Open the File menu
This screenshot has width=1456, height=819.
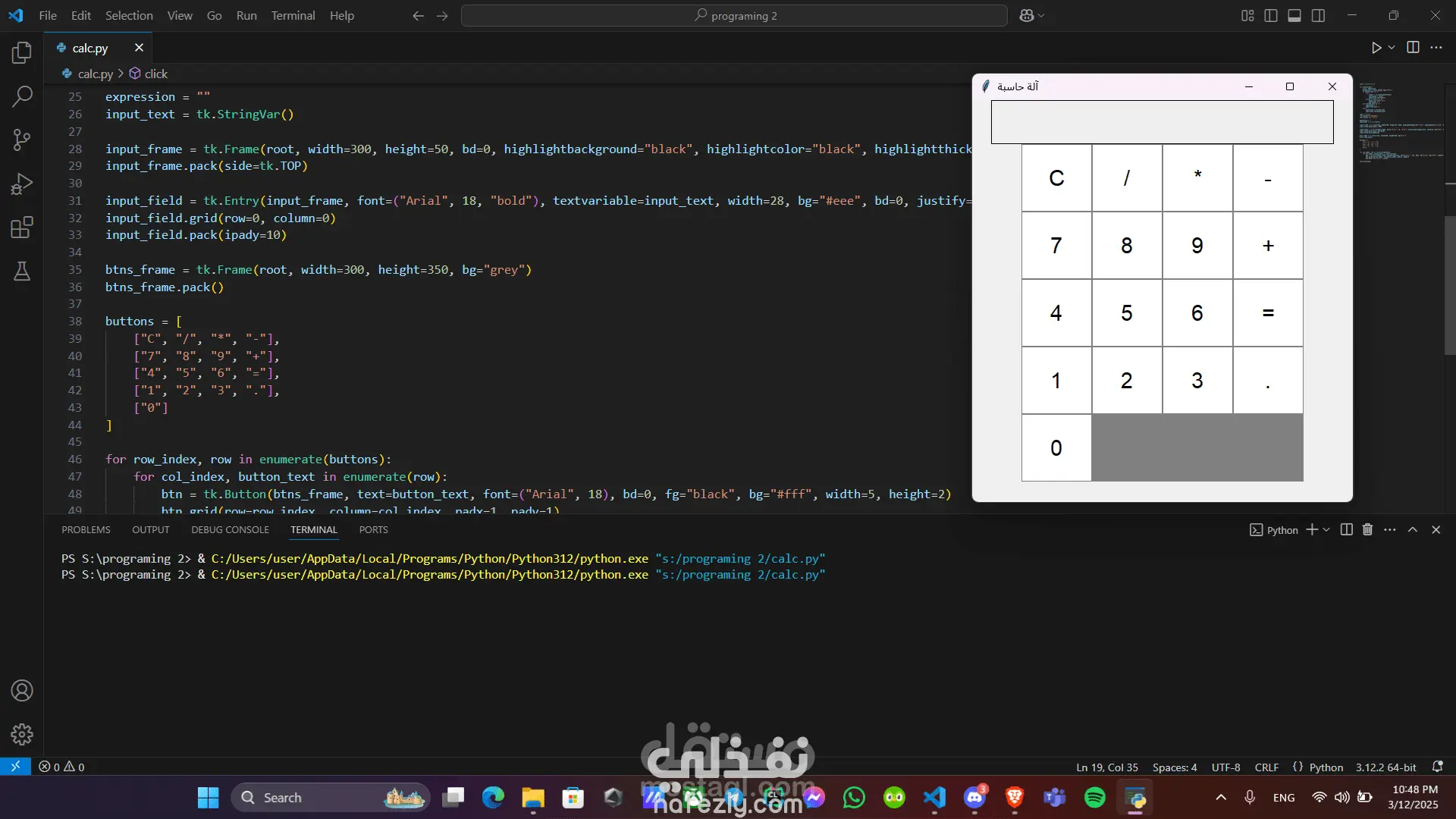(x=48, y=15)
